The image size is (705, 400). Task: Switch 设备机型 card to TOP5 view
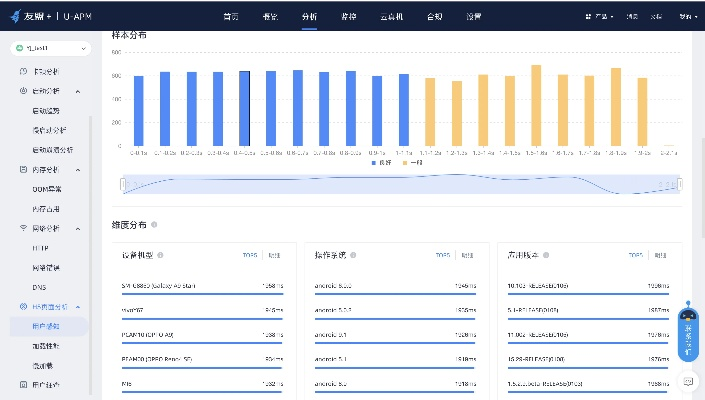tap(250, 255)
